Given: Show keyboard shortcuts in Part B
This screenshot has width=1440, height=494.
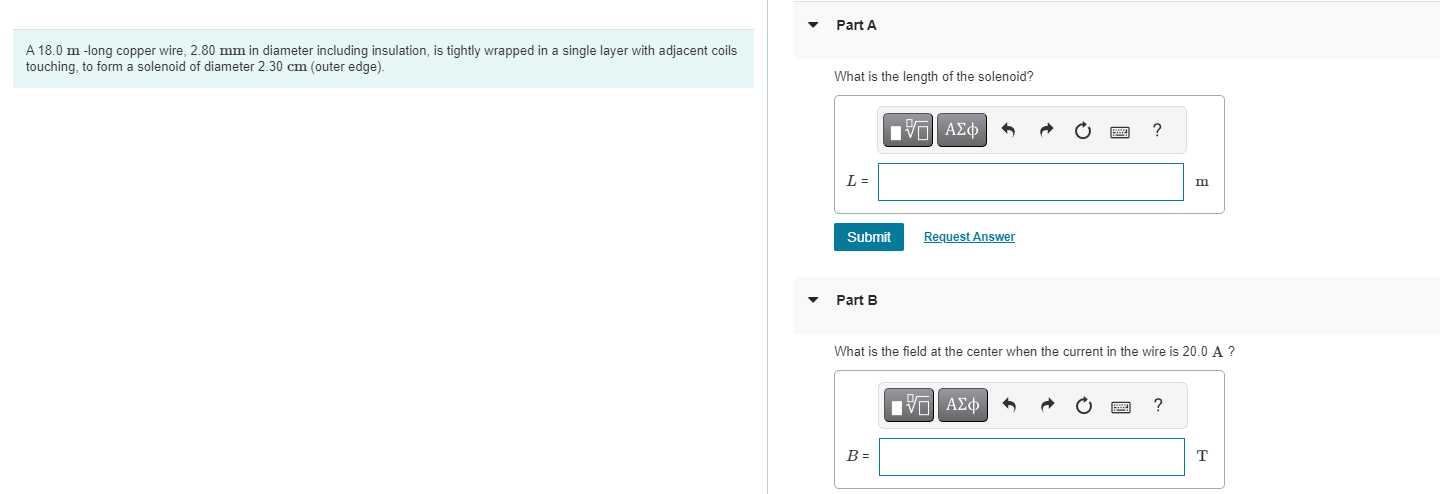Looking at the screenshot, I should (x=1120, y=405).
